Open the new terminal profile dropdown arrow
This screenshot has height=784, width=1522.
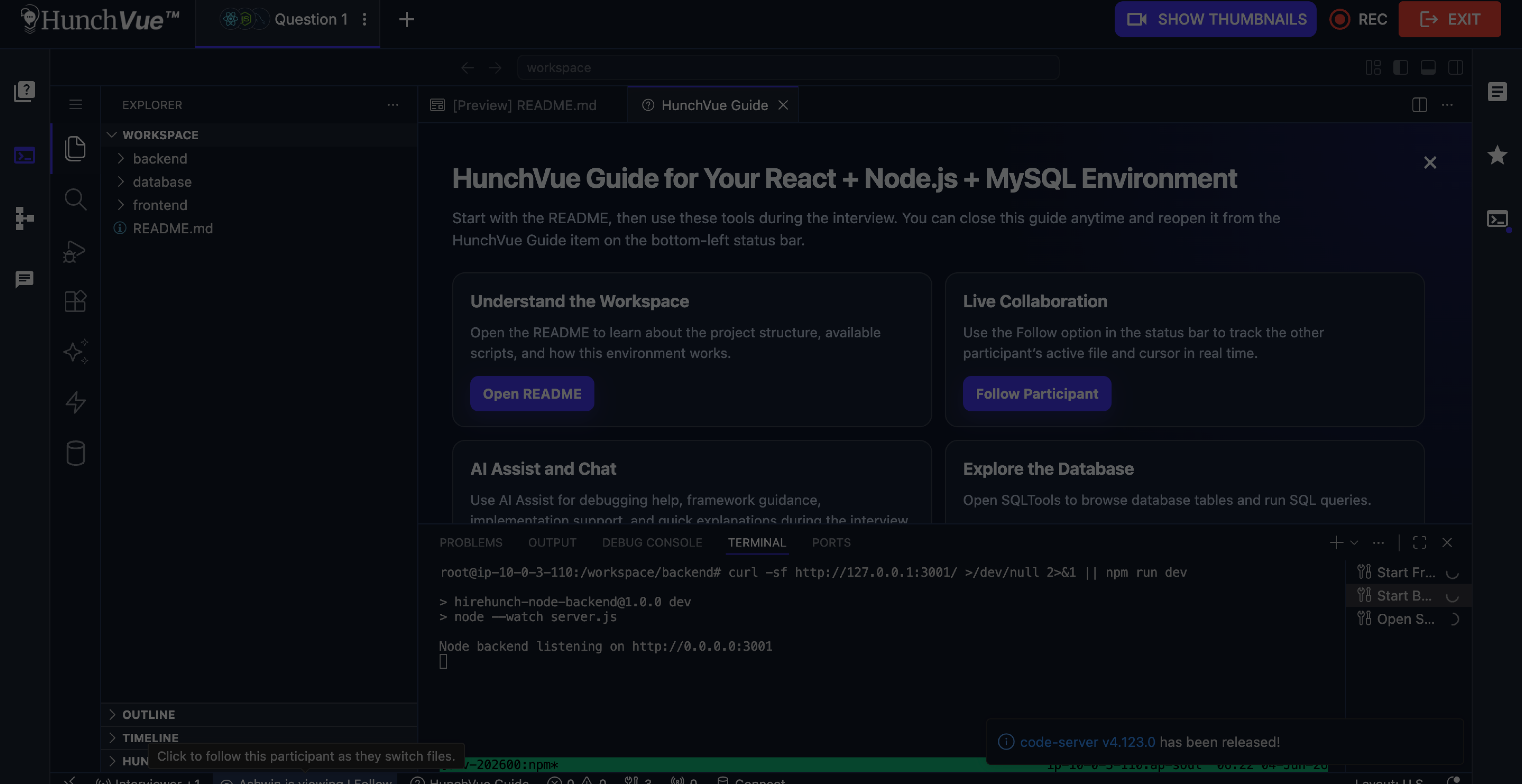click(1354, 543)
